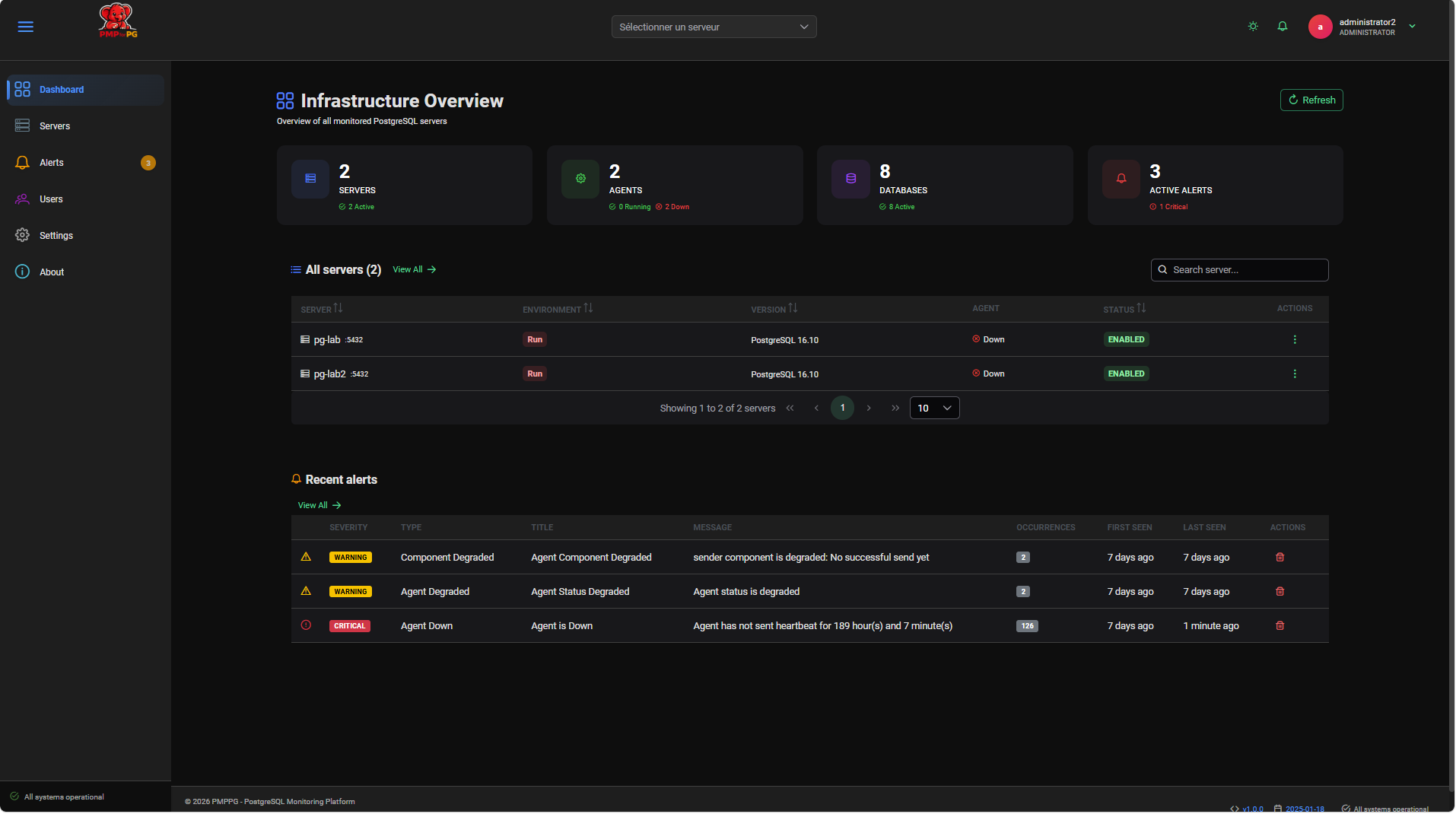Click View All under Recent alerts

click(x=319, y=506)
